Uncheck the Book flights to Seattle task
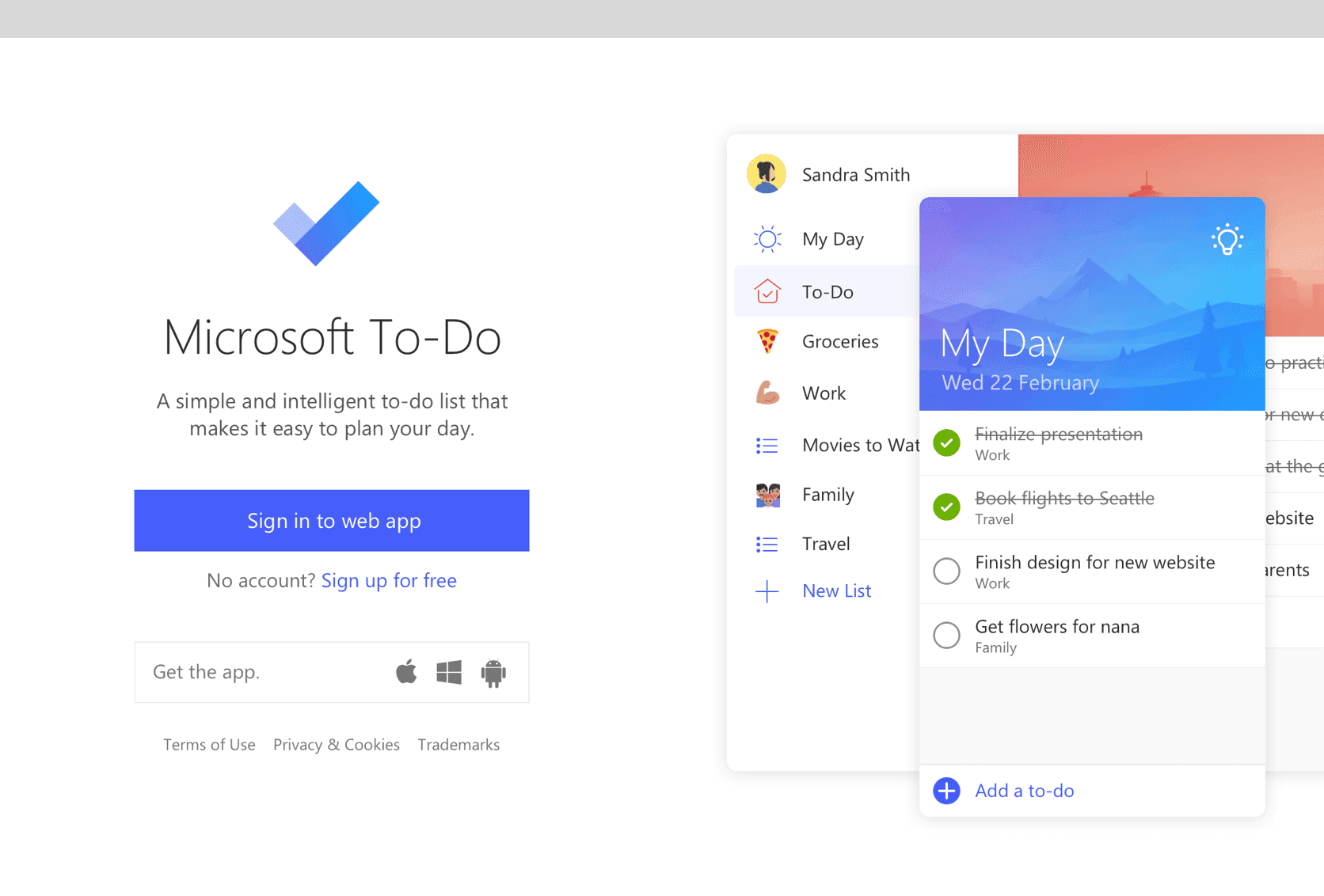Viewport: 1324px width, 896px height. tap(946, 507)
